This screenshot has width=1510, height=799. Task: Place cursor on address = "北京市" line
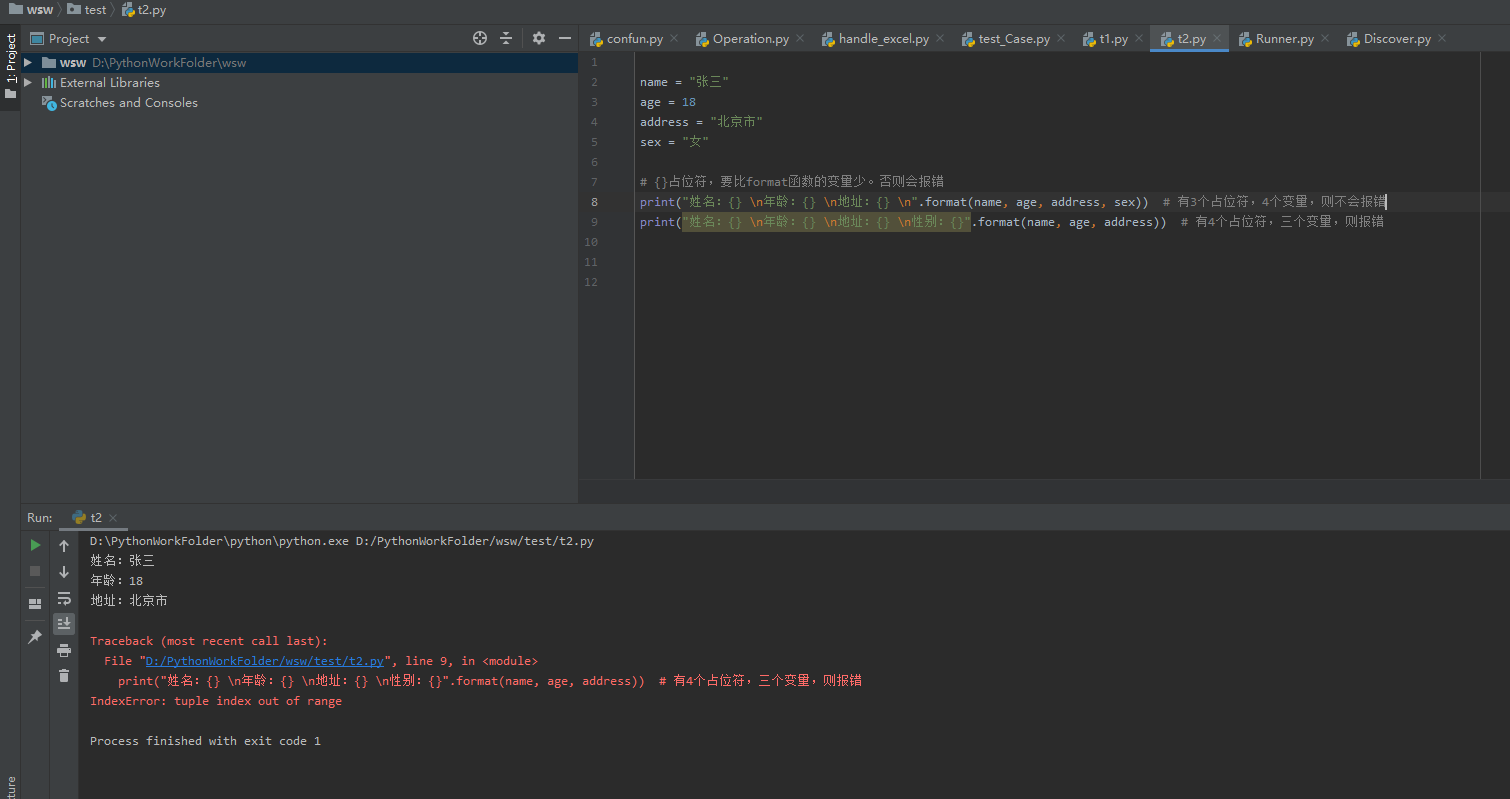[701, 122]
